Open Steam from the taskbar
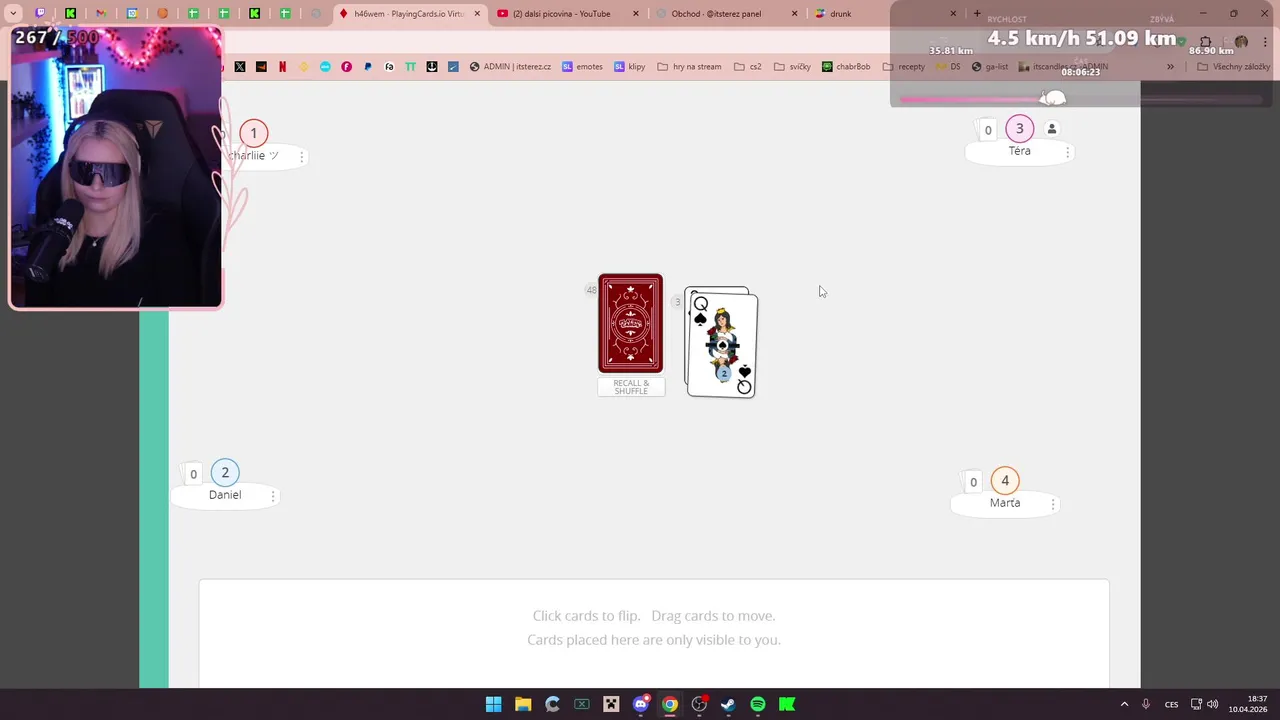 (729, 704)
